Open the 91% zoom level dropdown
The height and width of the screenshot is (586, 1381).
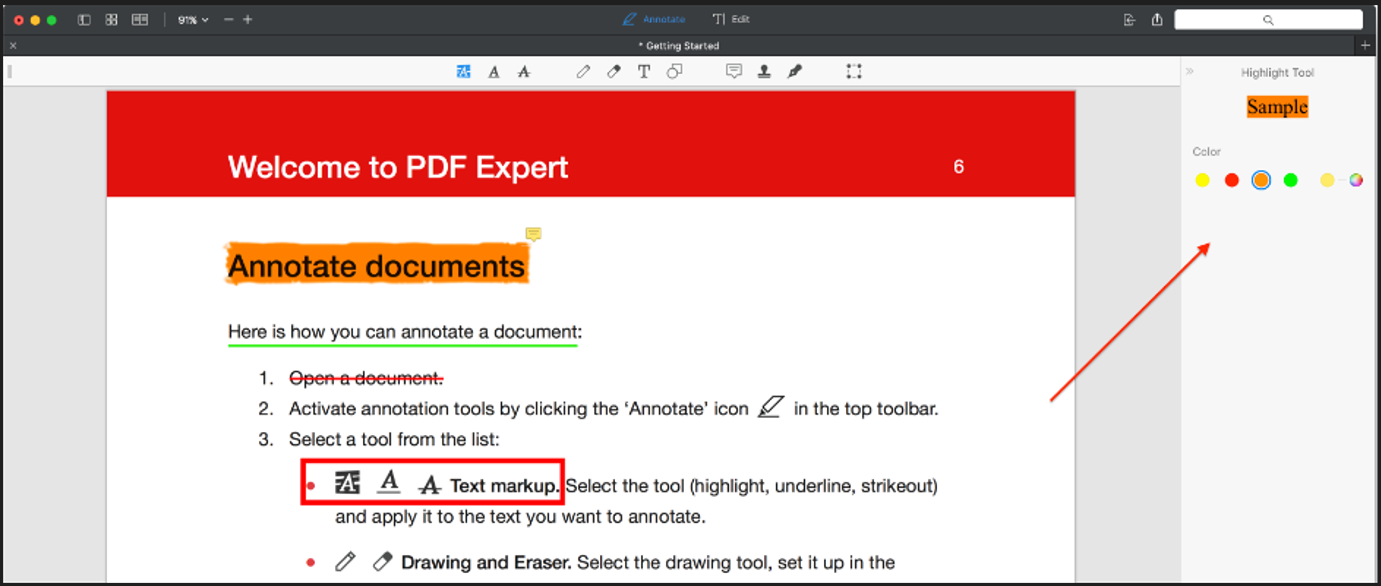click(x=193, y=20)
